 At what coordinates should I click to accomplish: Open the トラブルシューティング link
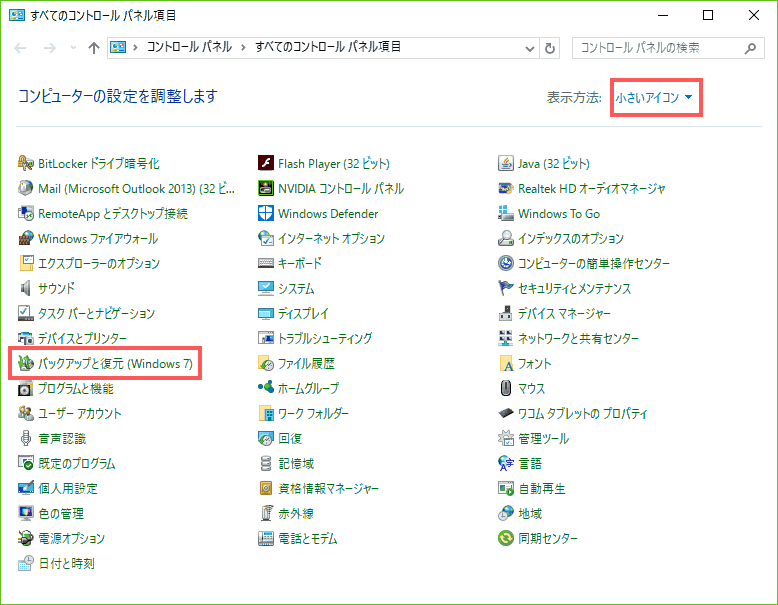click(x=325, y=338)
